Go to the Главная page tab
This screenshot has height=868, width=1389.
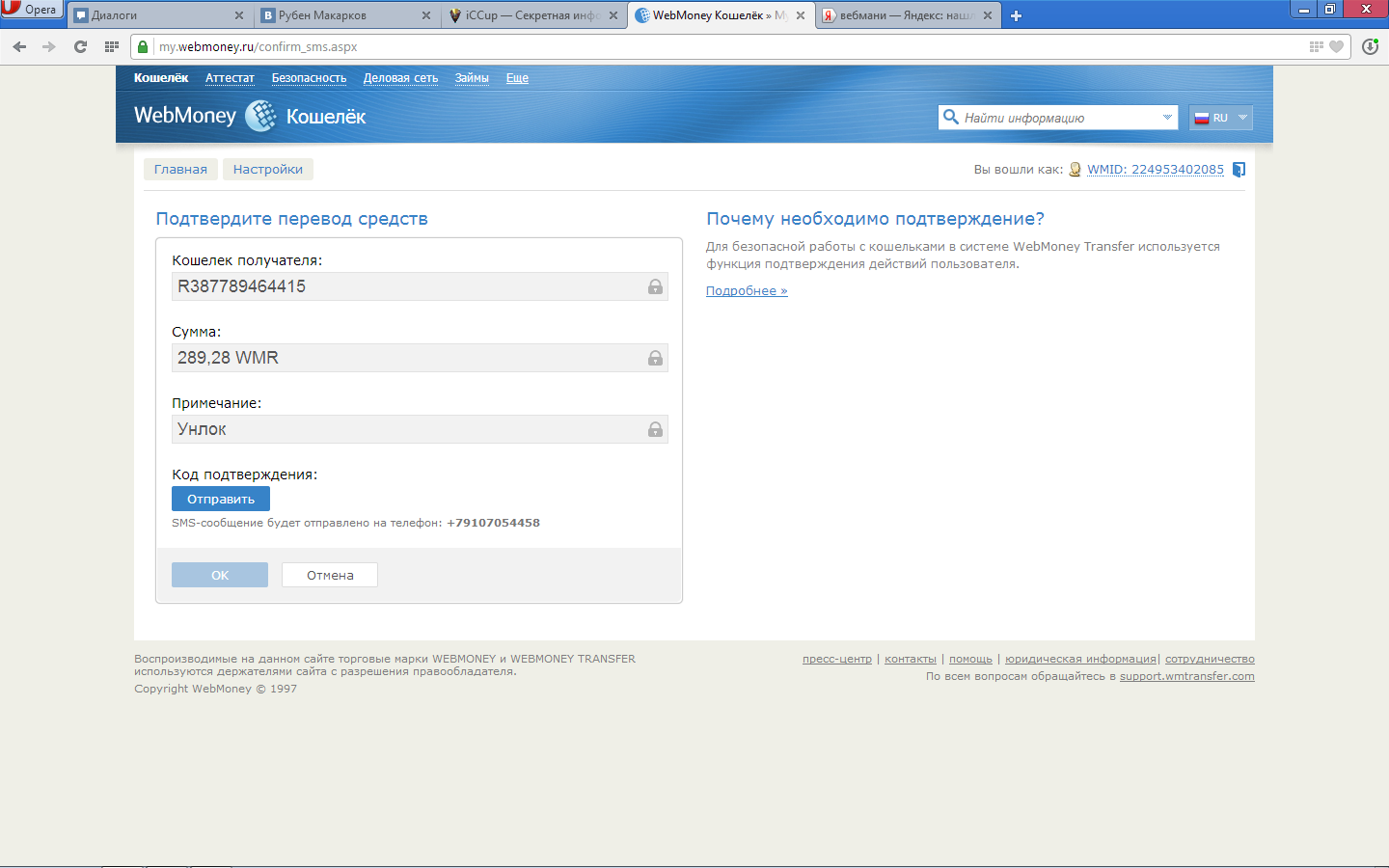(180, 170)
